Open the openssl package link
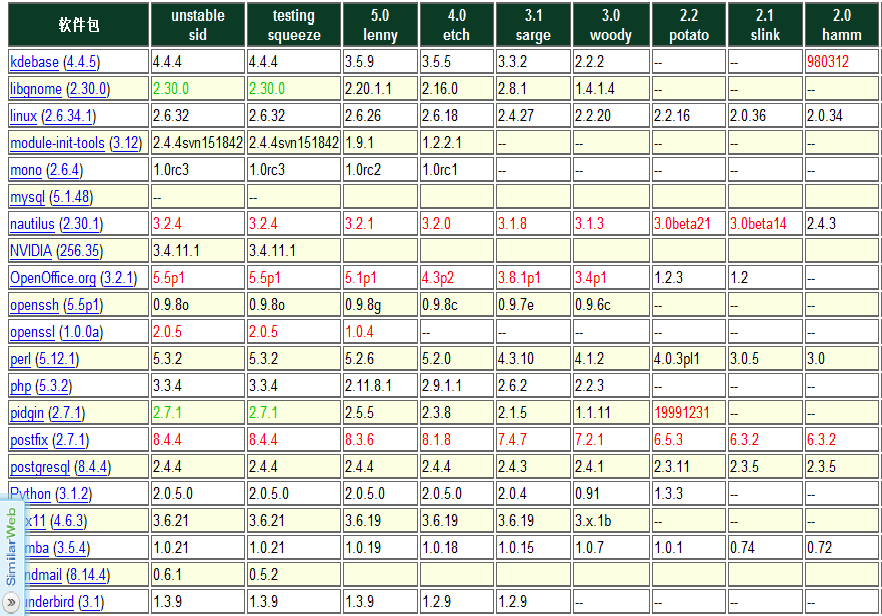 33,332
